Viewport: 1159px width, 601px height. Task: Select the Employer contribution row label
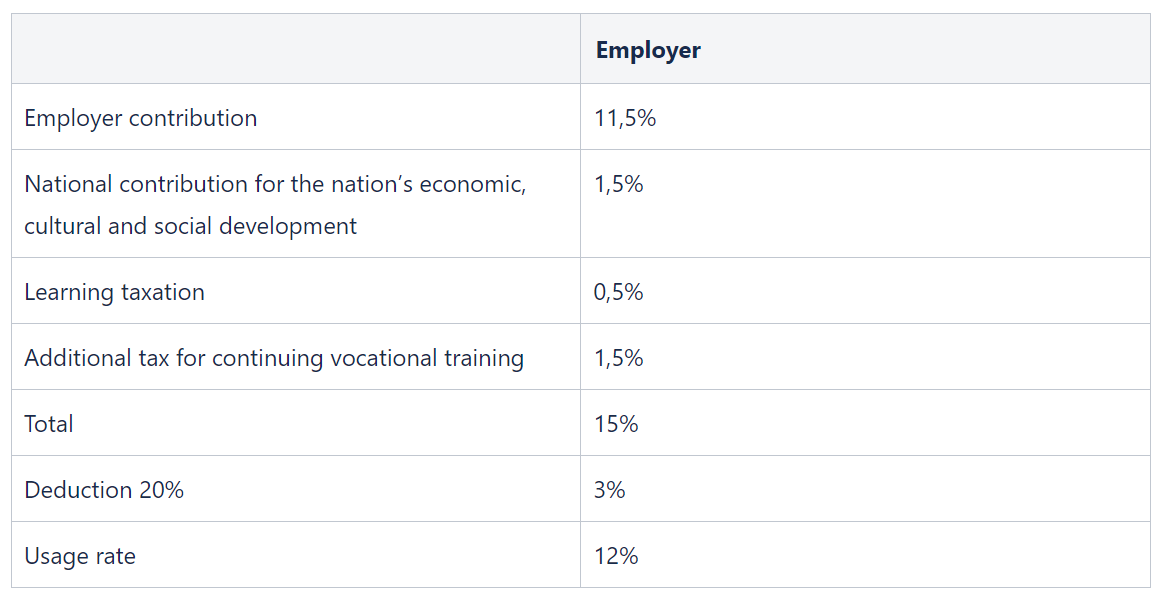pyautogui.click(x=140, y=118)
